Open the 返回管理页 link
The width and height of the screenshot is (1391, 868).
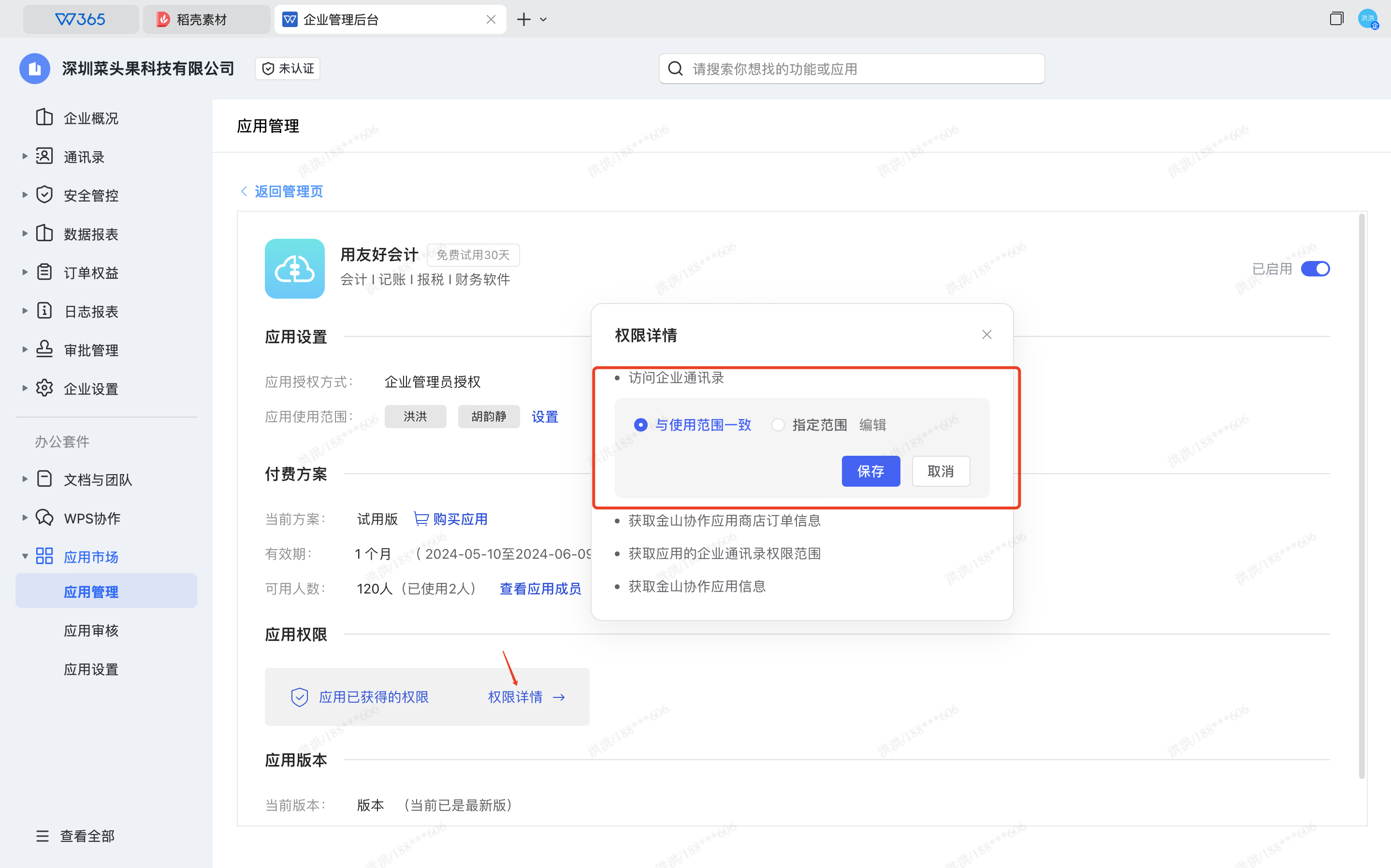click(288, 191)
